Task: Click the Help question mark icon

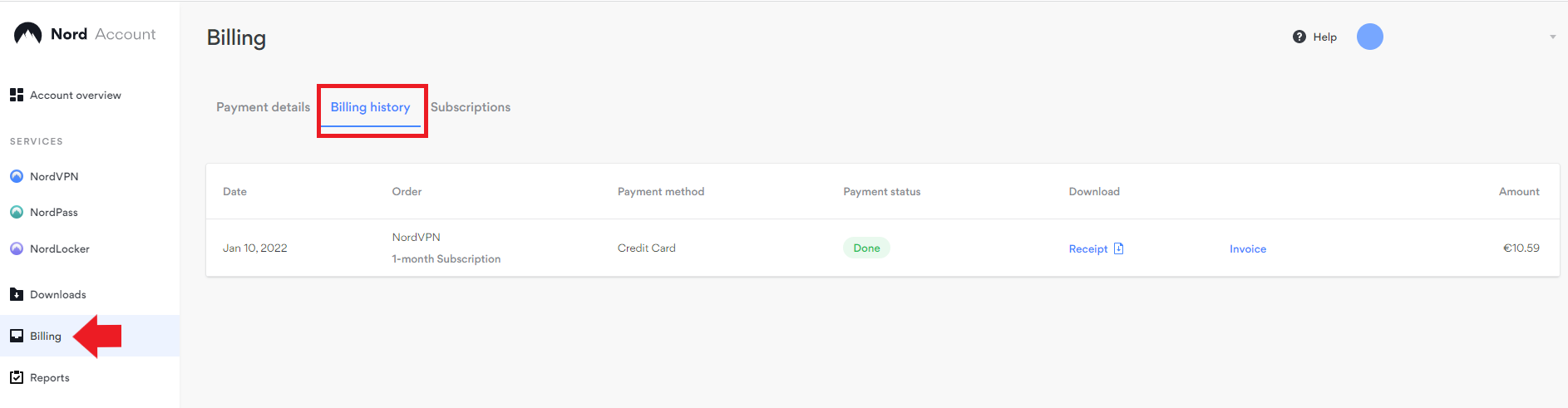Action: tap(1299, 37)
